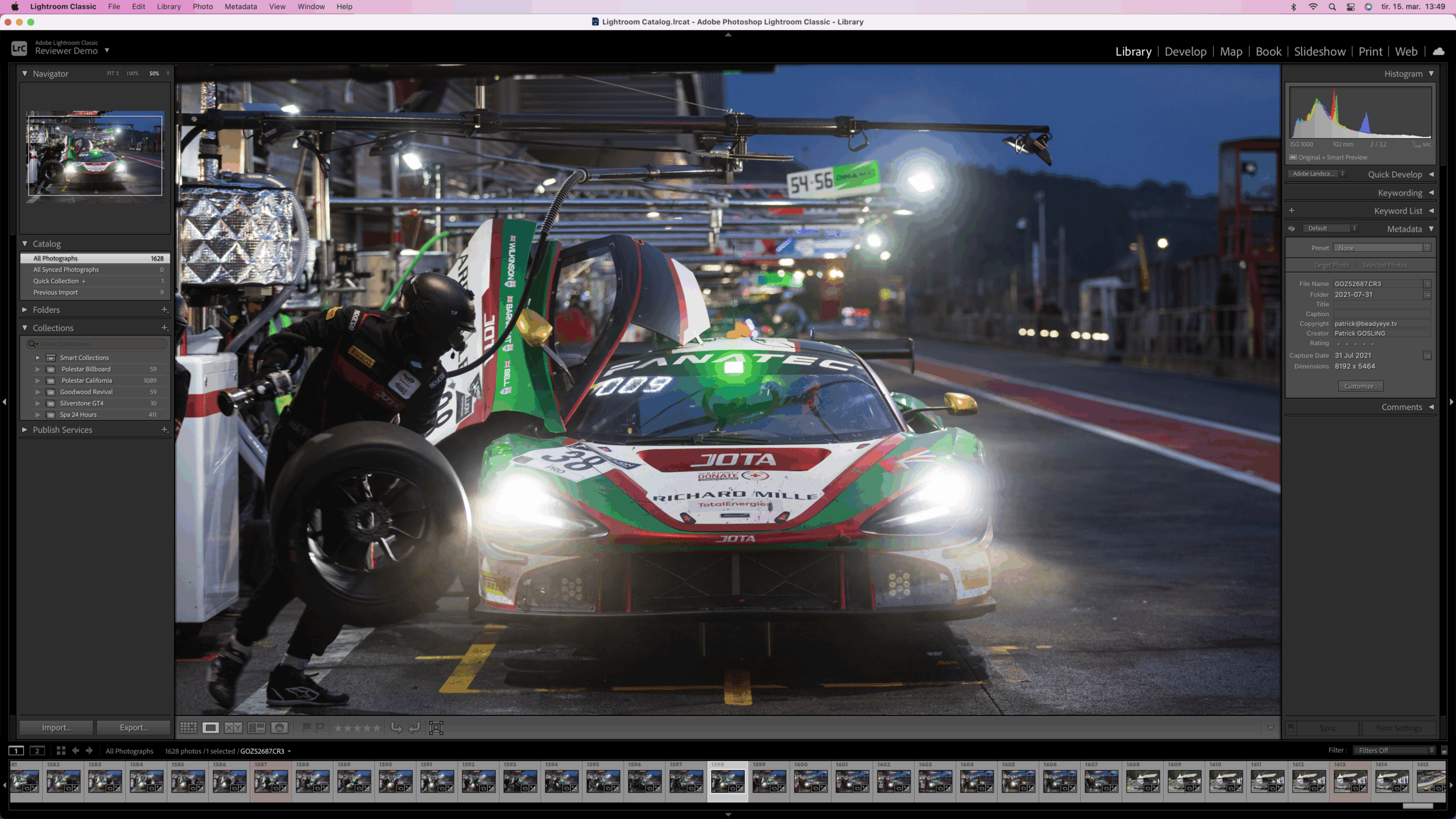Viewport: 1456px width, 819px height.
Task: Open Filters Off dropdown
Action: pos(1393,750)
